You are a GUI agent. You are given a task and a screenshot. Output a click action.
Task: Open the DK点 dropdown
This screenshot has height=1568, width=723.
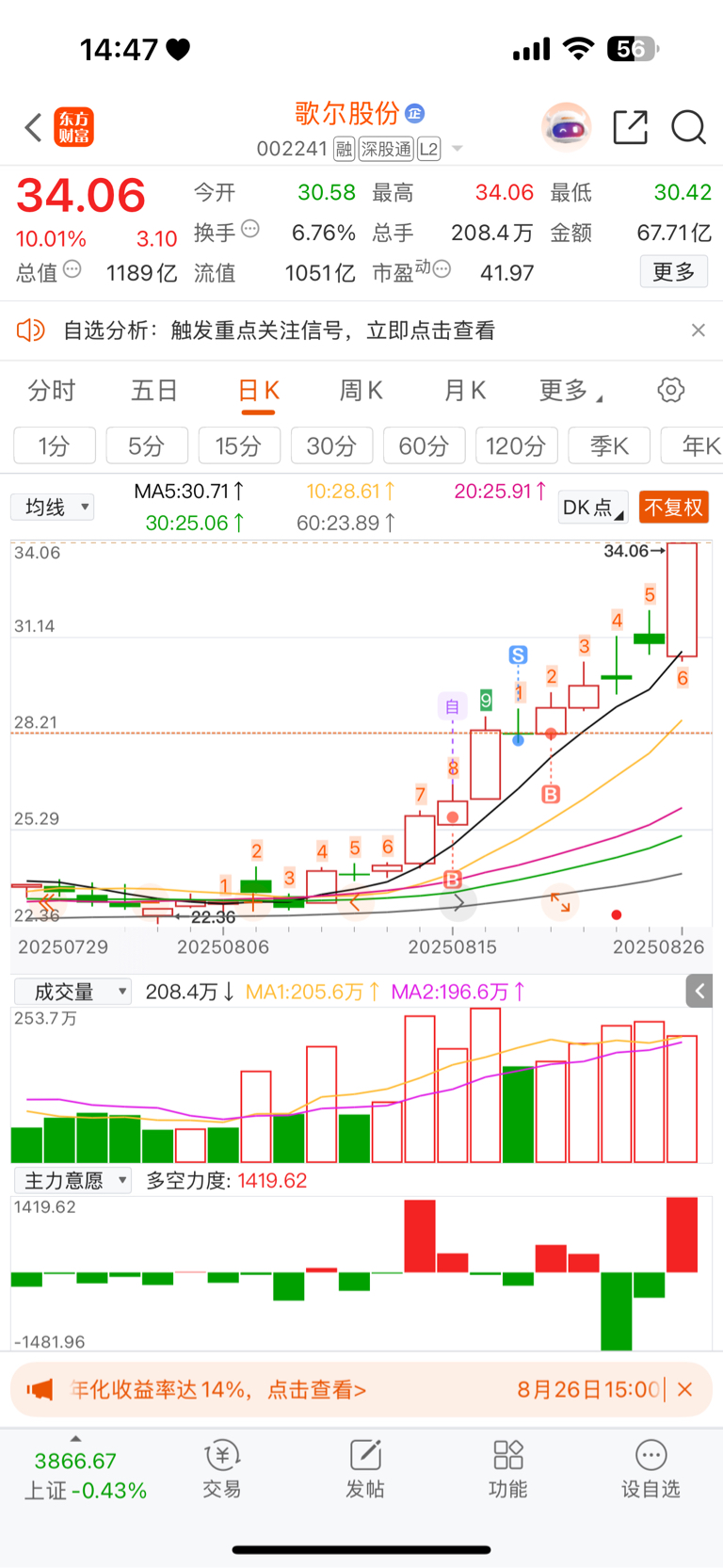coord(593,508)
